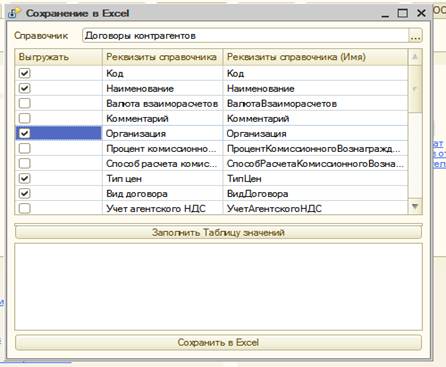Select the Способ расчета комис... cell
The height and width of the screenshot is (367, 446).
coord(162,163)
